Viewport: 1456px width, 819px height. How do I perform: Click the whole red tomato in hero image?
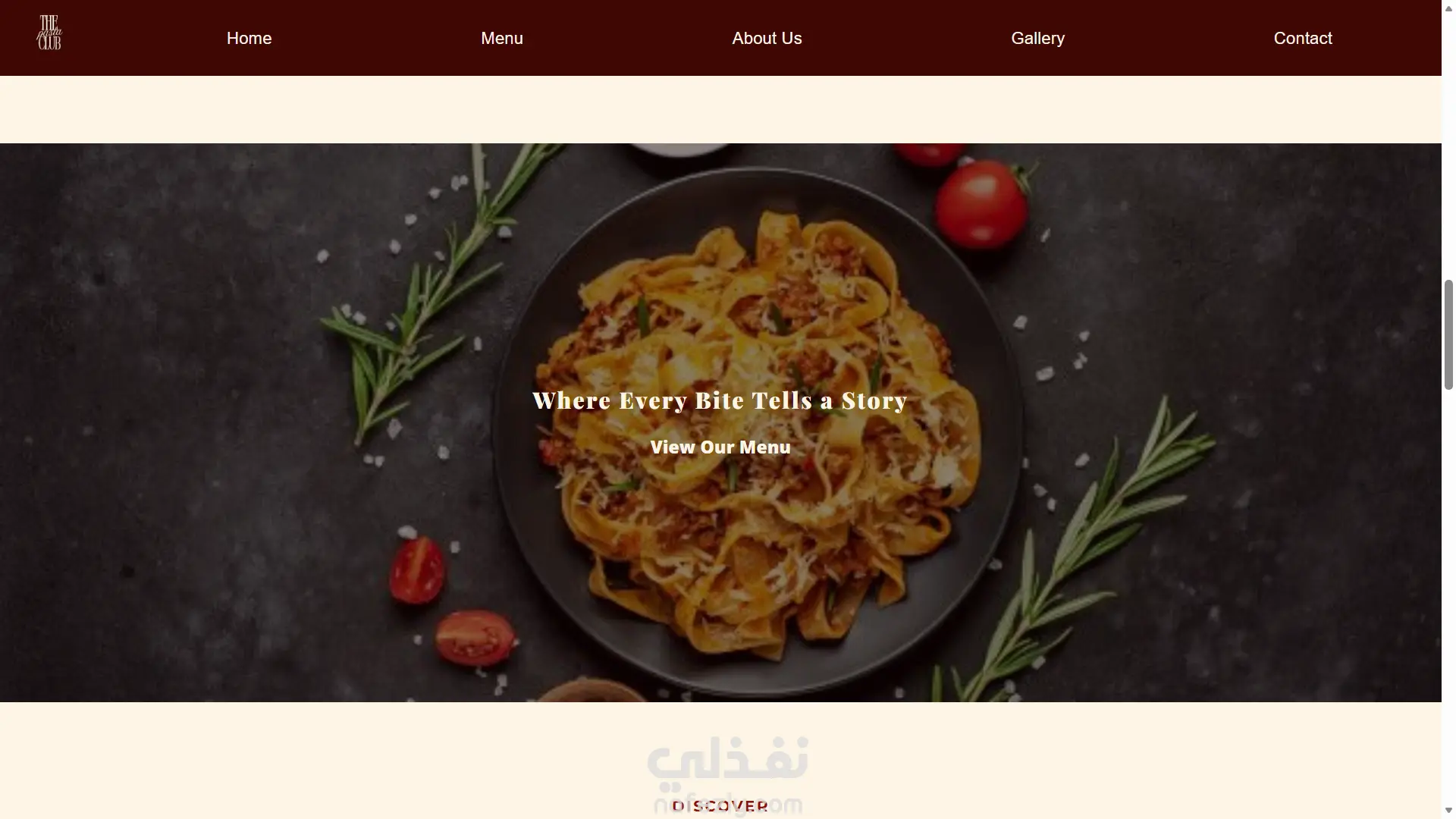click(981, 203)
